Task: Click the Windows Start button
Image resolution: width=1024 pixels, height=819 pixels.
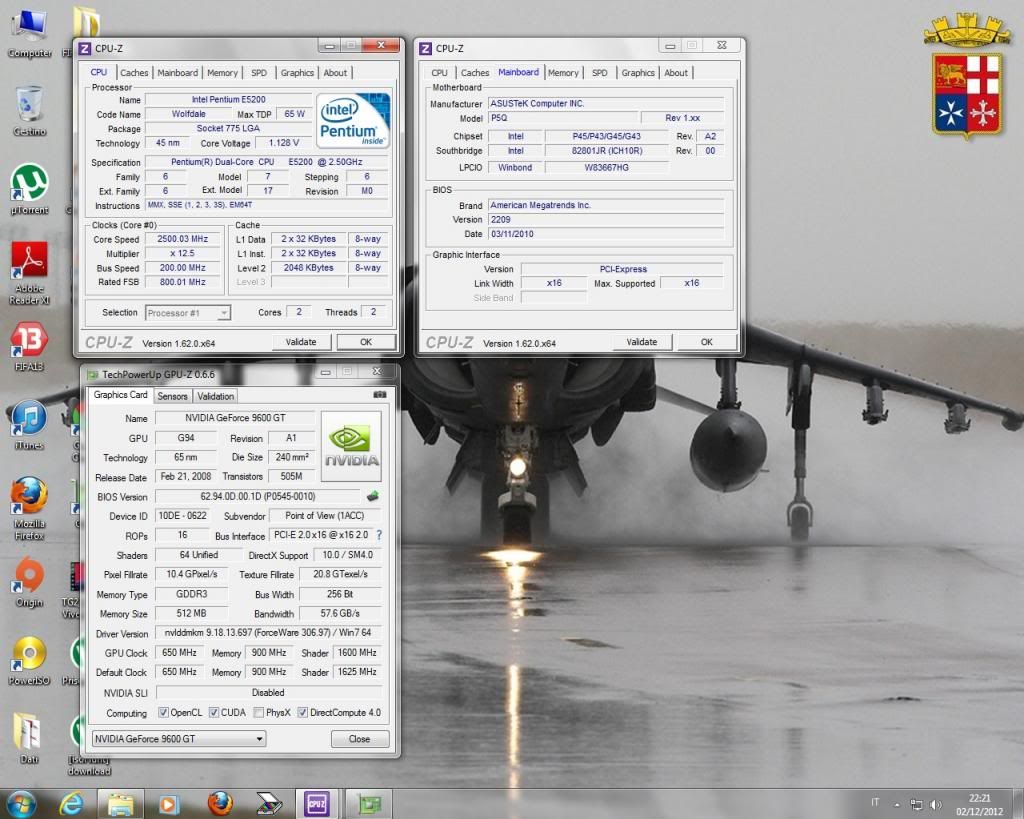Action: (x=21, y=803)
